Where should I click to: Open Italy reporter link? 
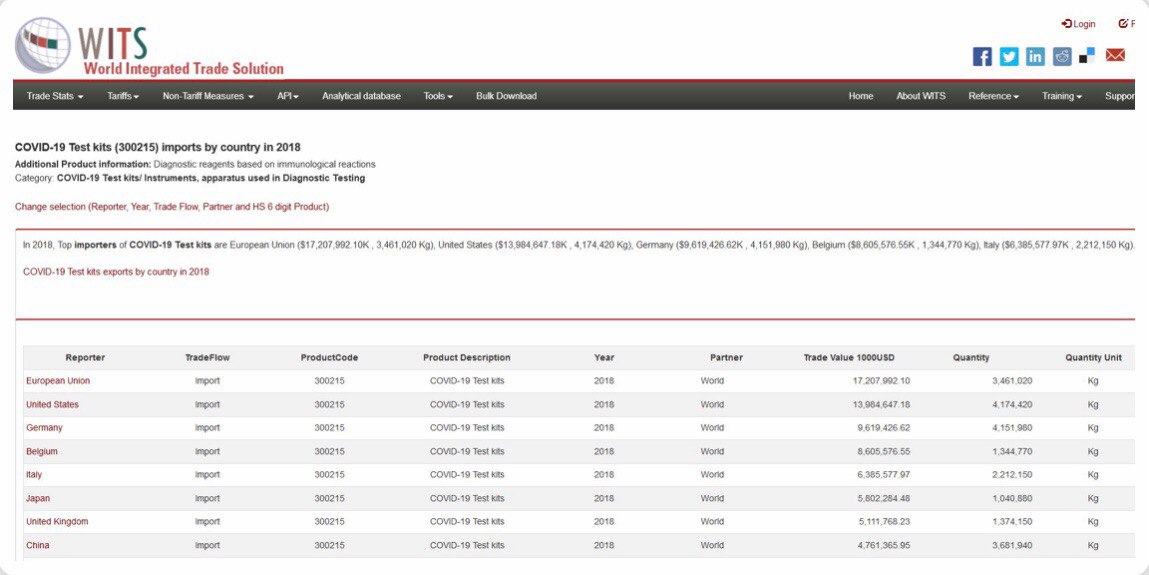coord(34,475)
